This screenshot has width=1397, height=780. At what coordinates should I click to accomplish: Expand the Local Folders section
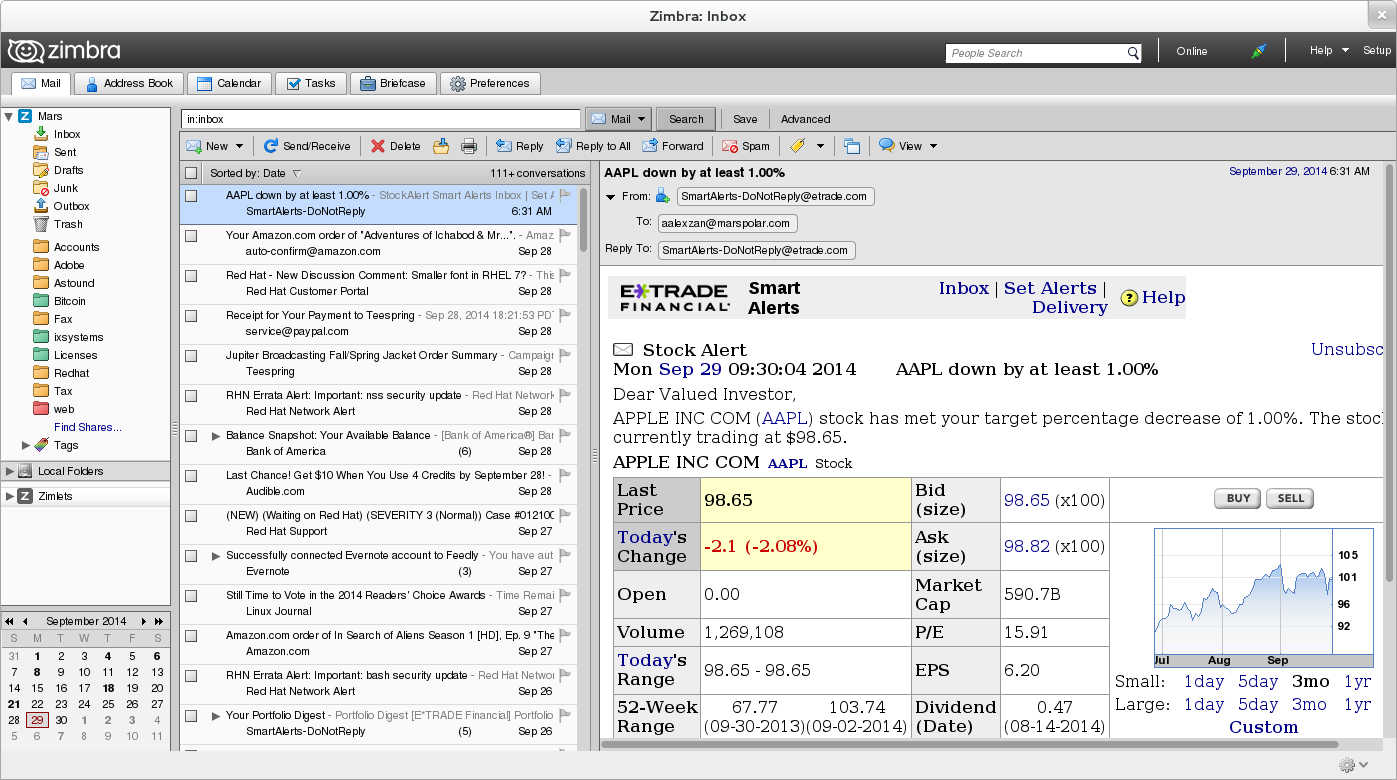coord(9,471)
